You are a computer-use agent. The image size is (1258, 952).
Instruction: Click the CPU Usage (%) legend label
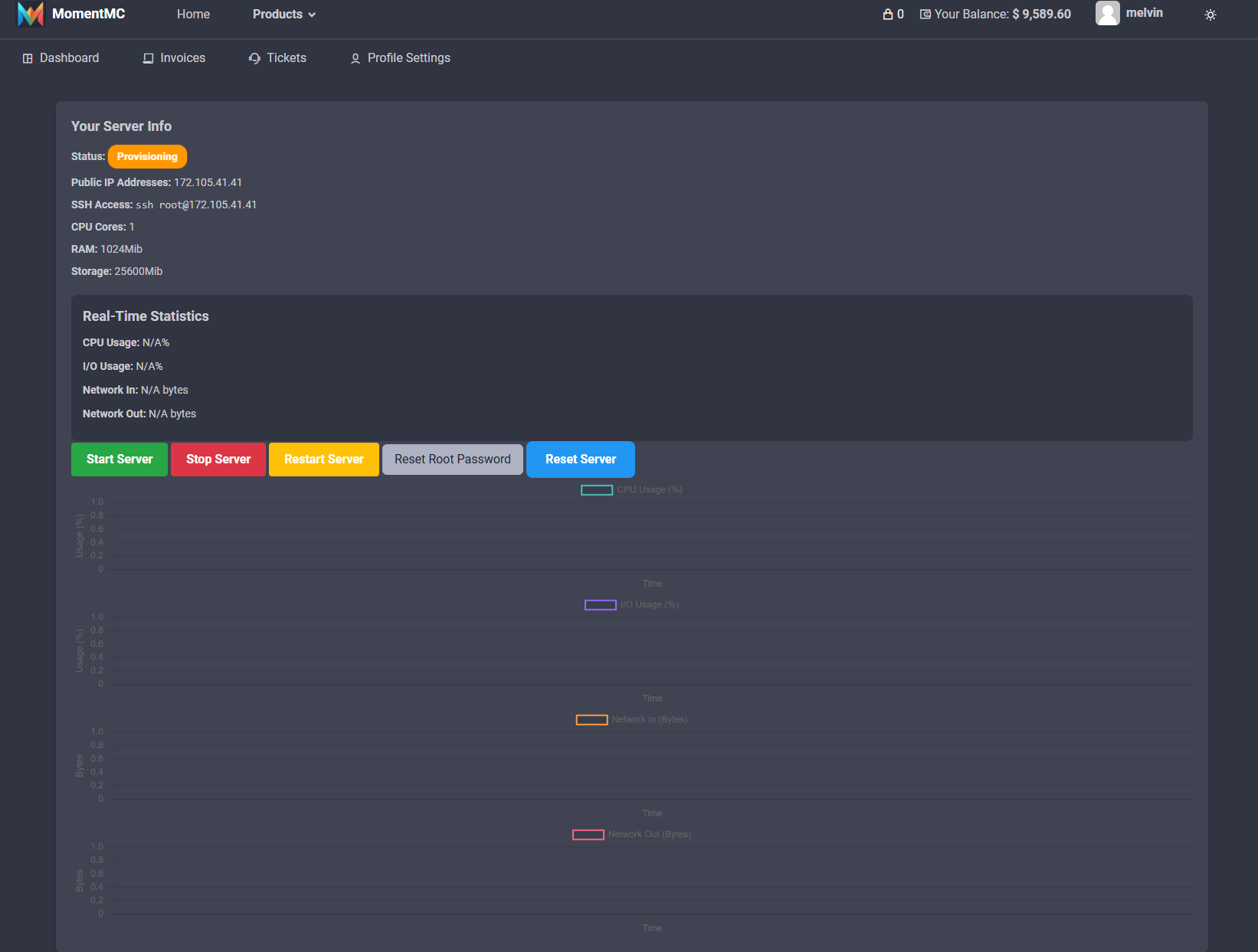[x=650, y=490]
